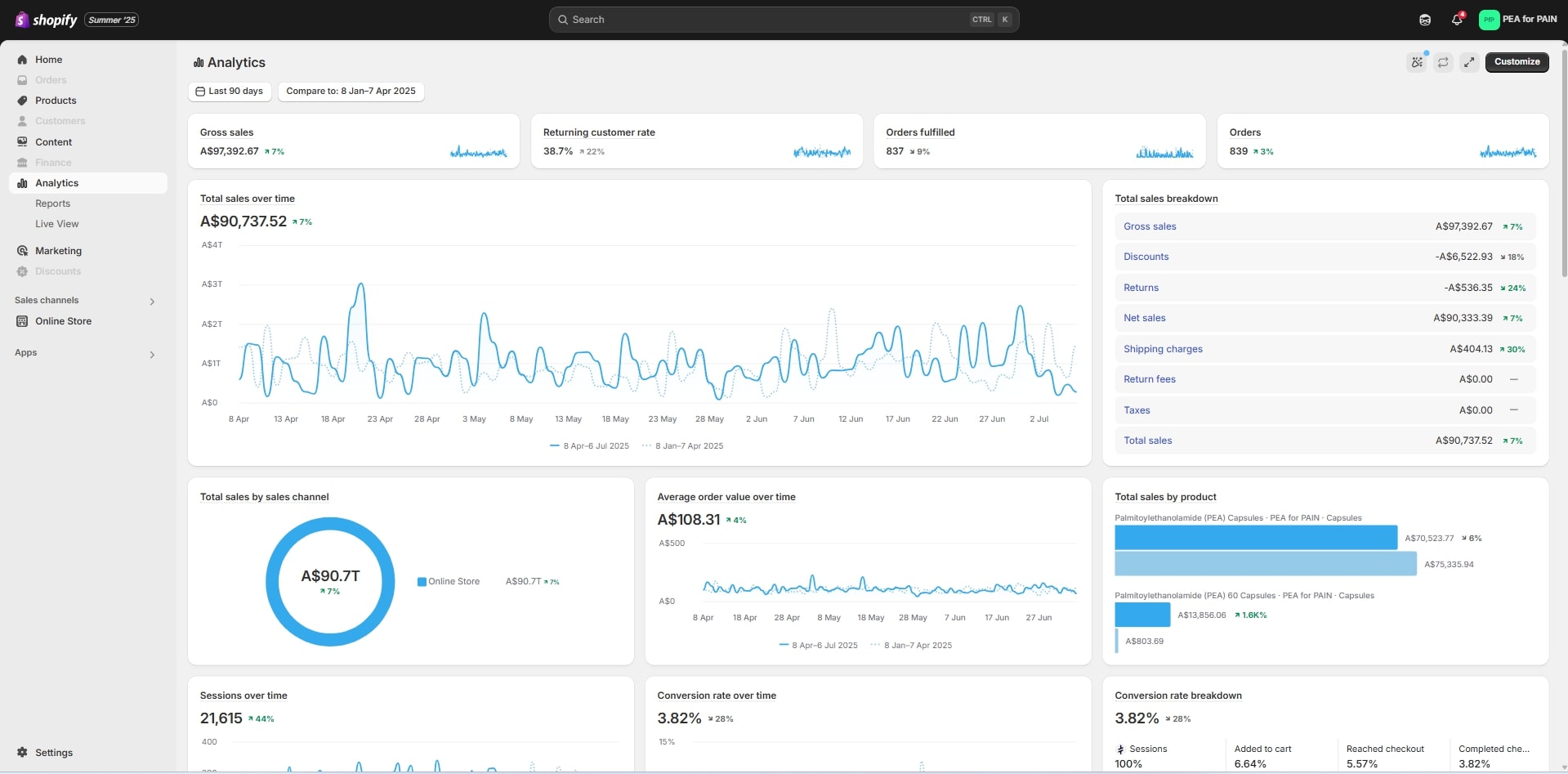Expand Apps chevron
Screen dimensions: 1568x774
152,355
